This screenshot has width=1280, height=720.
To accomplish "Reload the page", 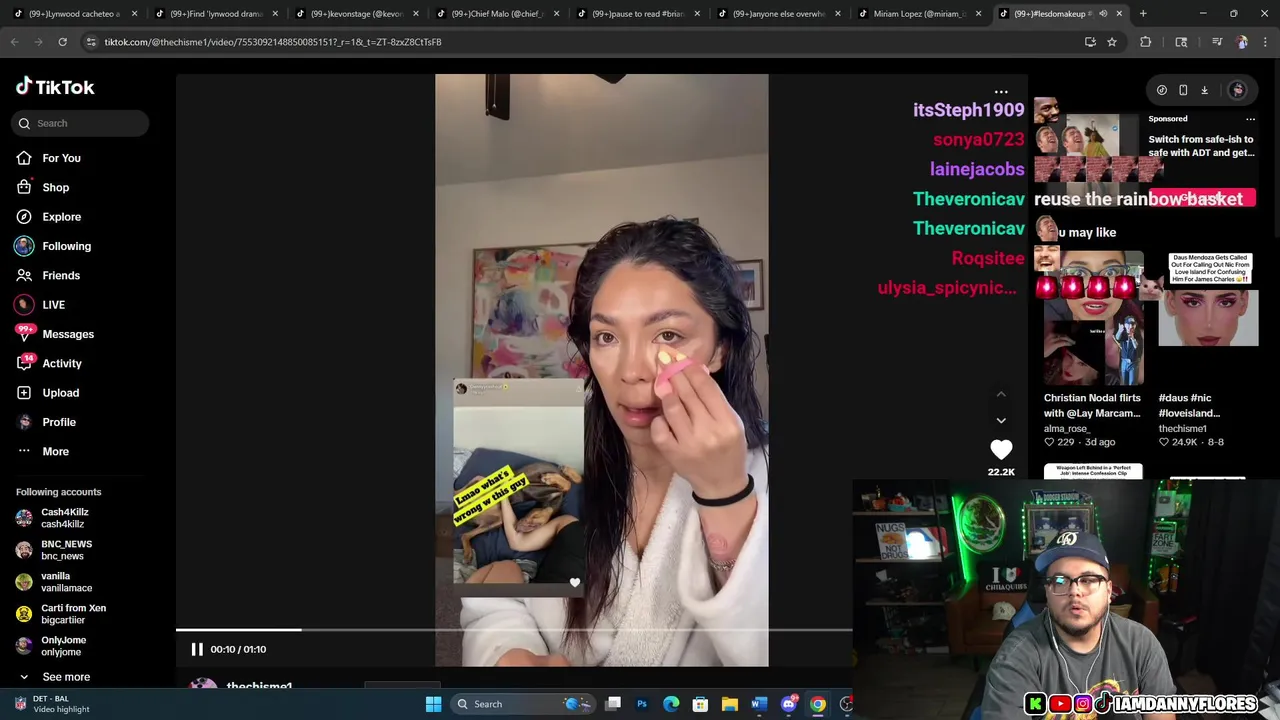I will (x=62, y=42).
